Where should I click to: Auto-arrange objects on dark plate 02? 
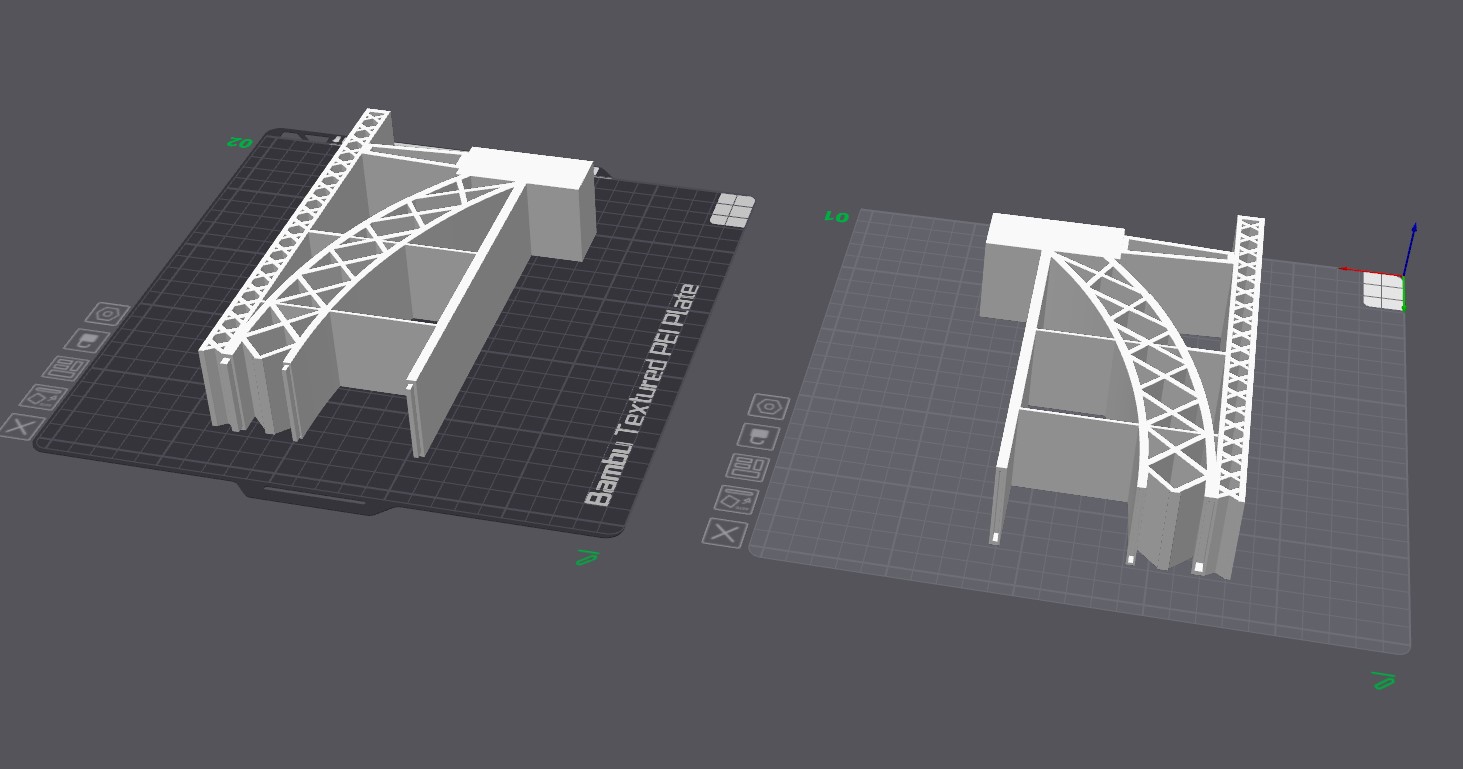click(65, 369)
